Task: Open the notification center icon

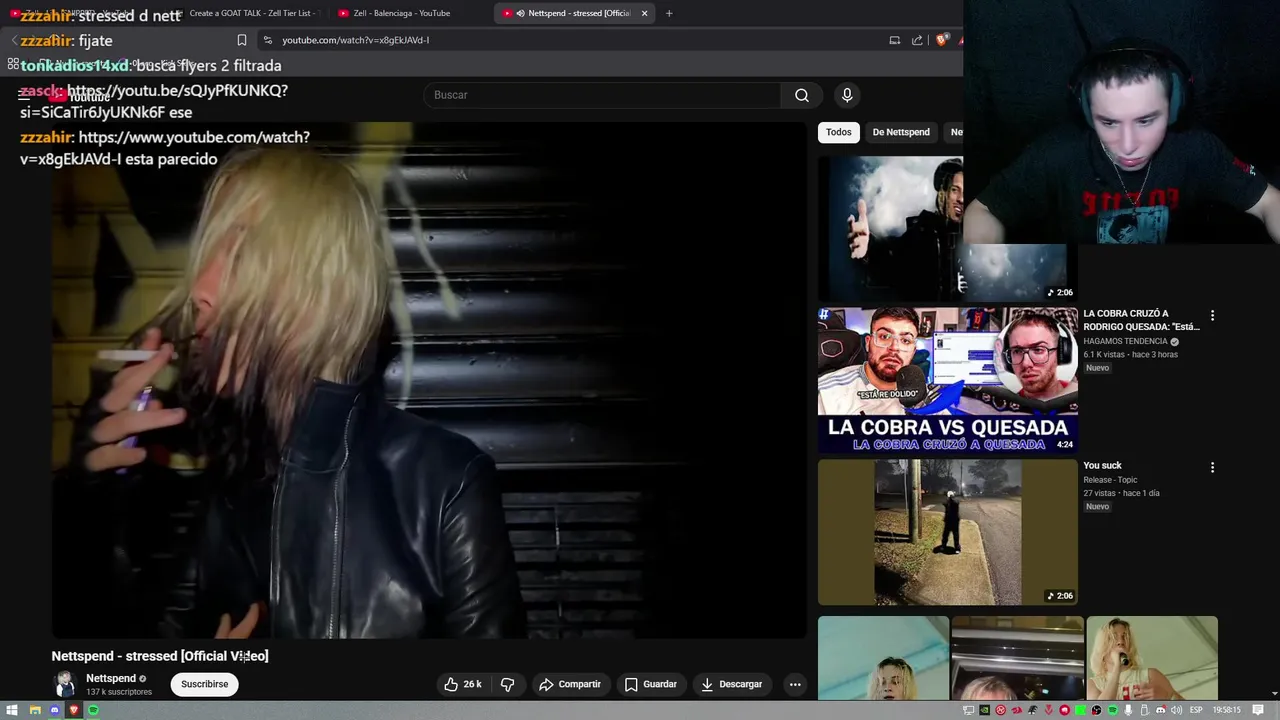Action: click(x=1258, y=710)
